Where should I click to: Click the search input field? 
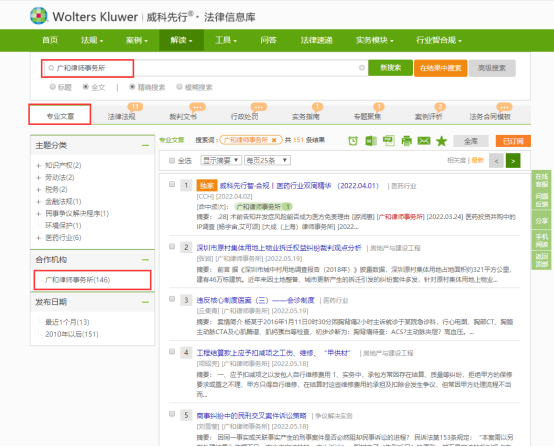pos(205,68)
